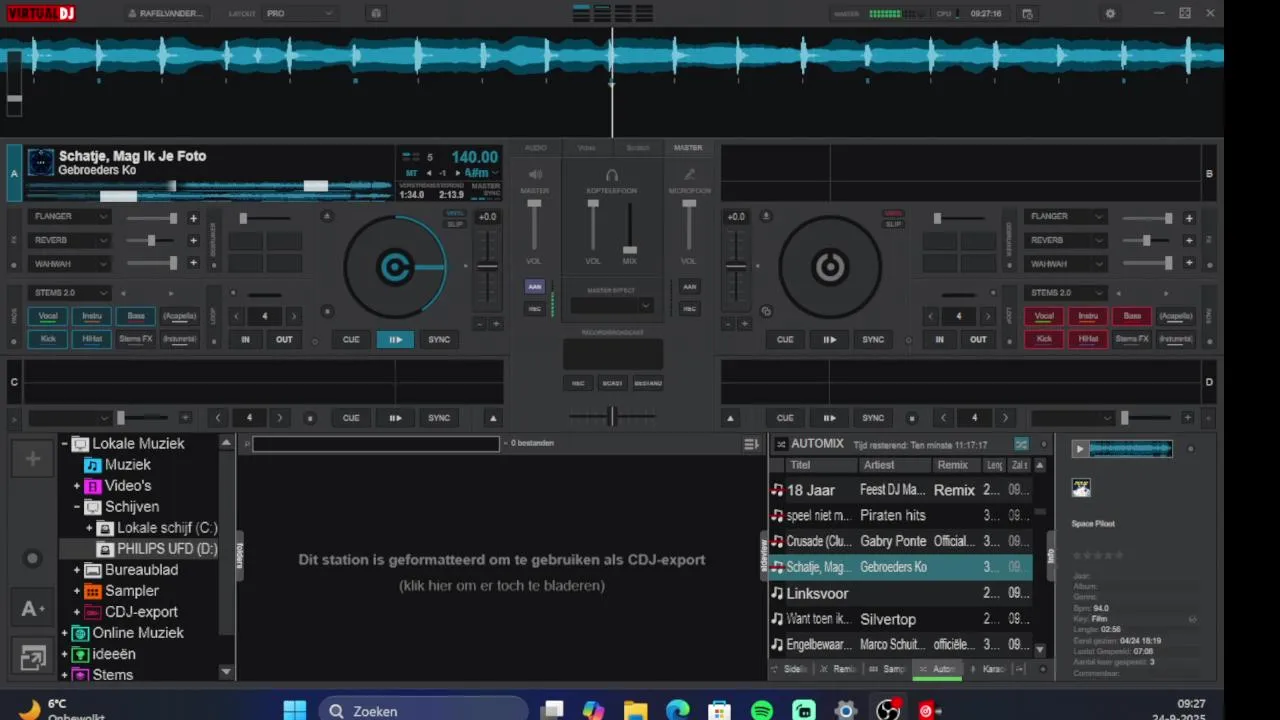Click 'klik hier om er toch te bladeren'
Image resolution: width=1280 pixels, height=720 pixels.
tap(501, 586)
